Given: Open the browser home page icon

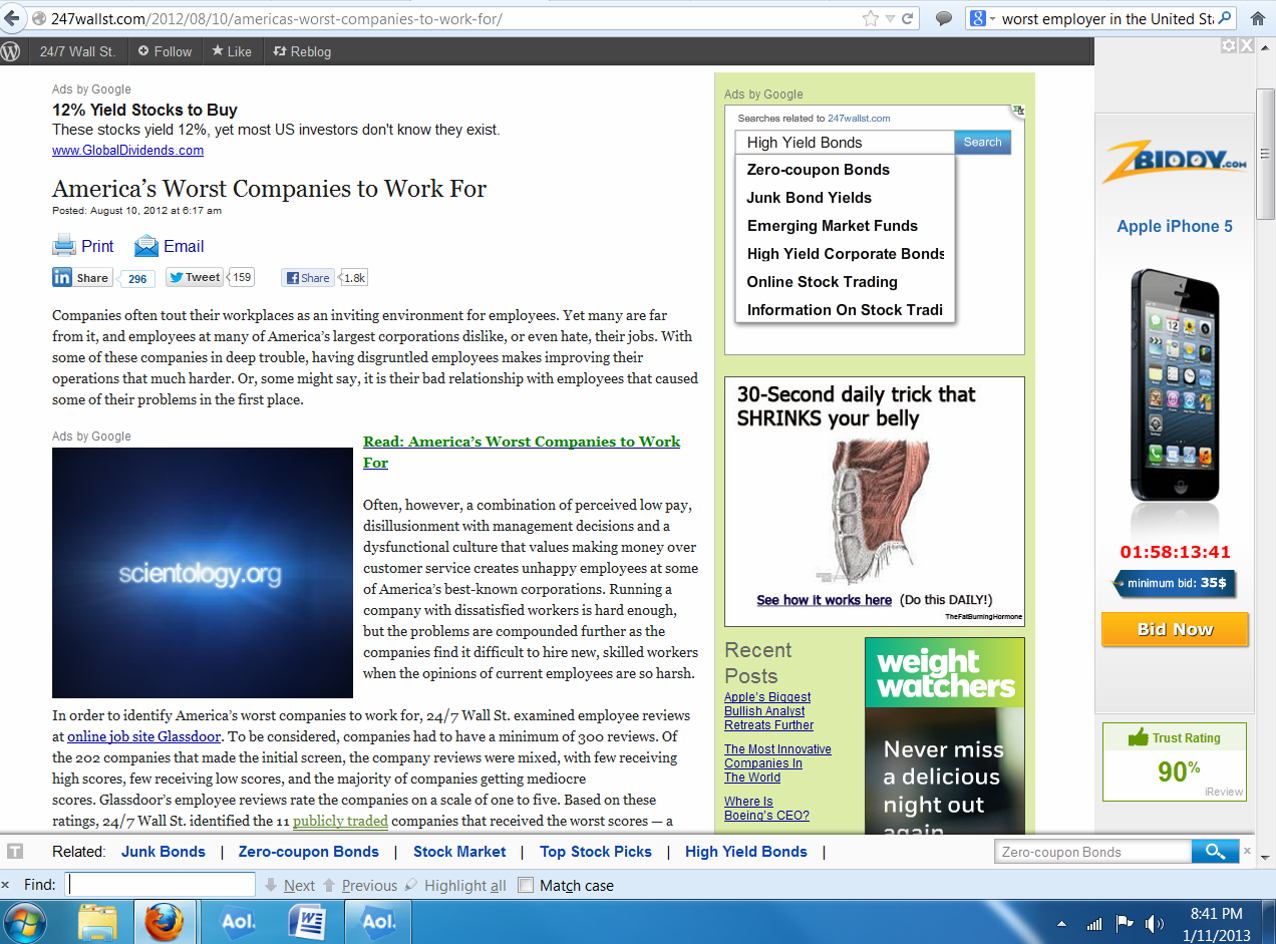Looking at the screenshot, I should (1258, 18).
